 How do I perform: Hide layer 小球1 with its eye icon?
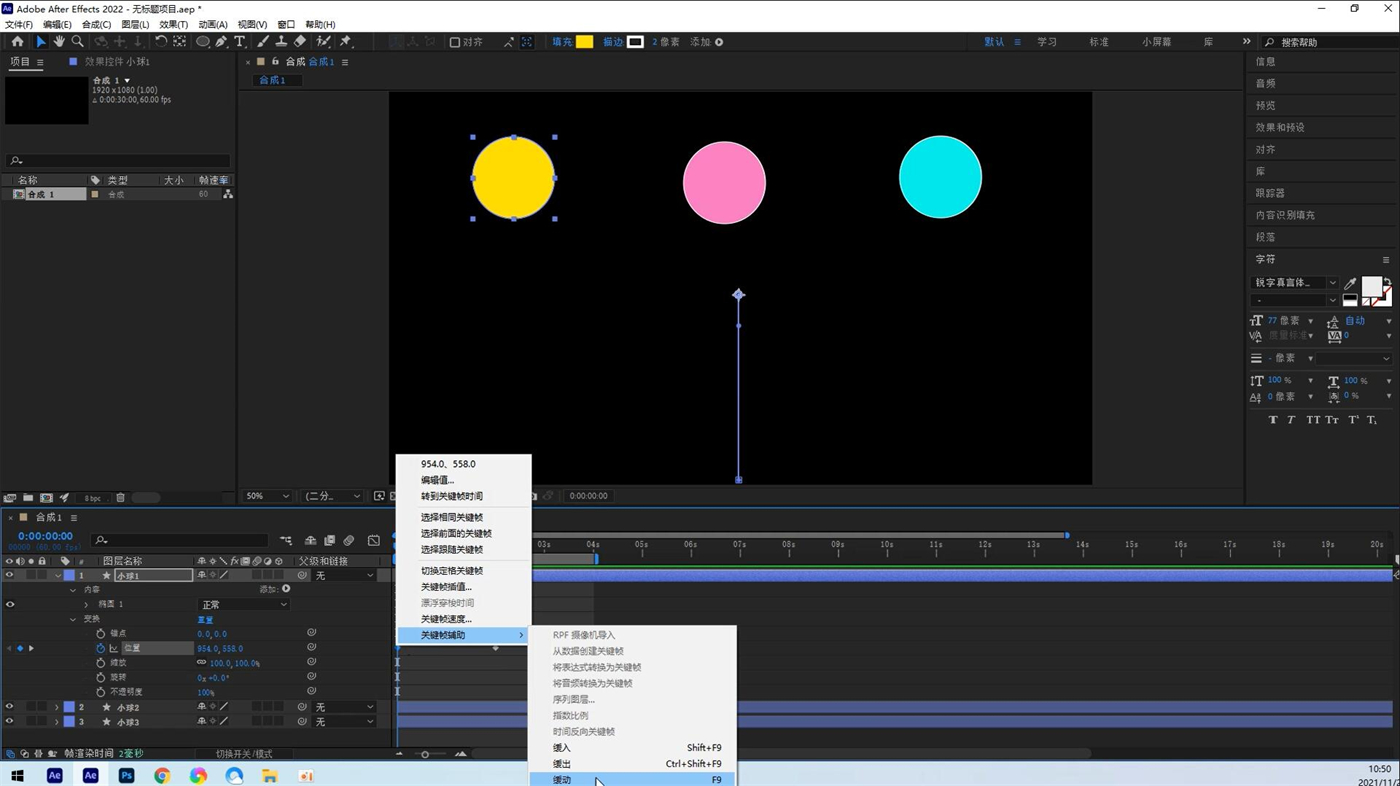coord(10,575)
